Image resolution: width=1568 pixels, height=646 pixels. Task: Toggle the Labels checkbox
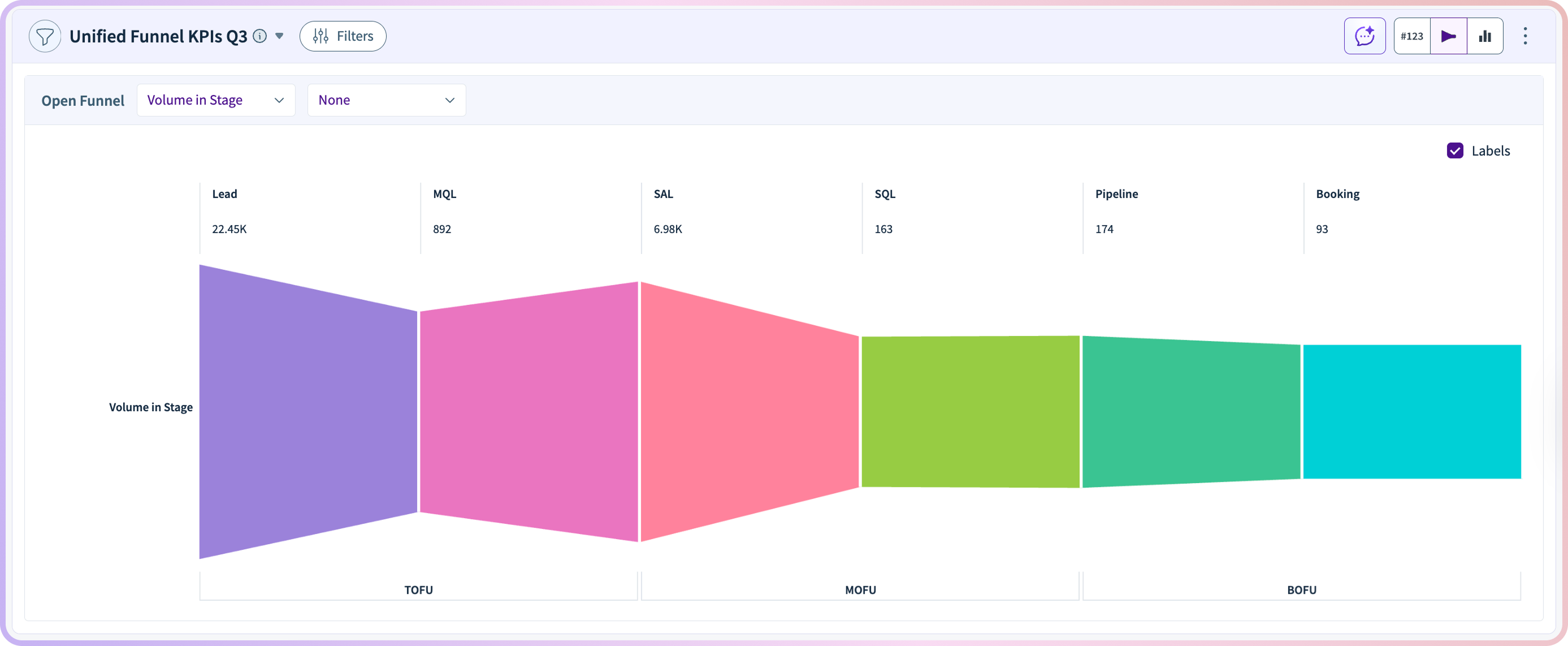coord(1455,150)
